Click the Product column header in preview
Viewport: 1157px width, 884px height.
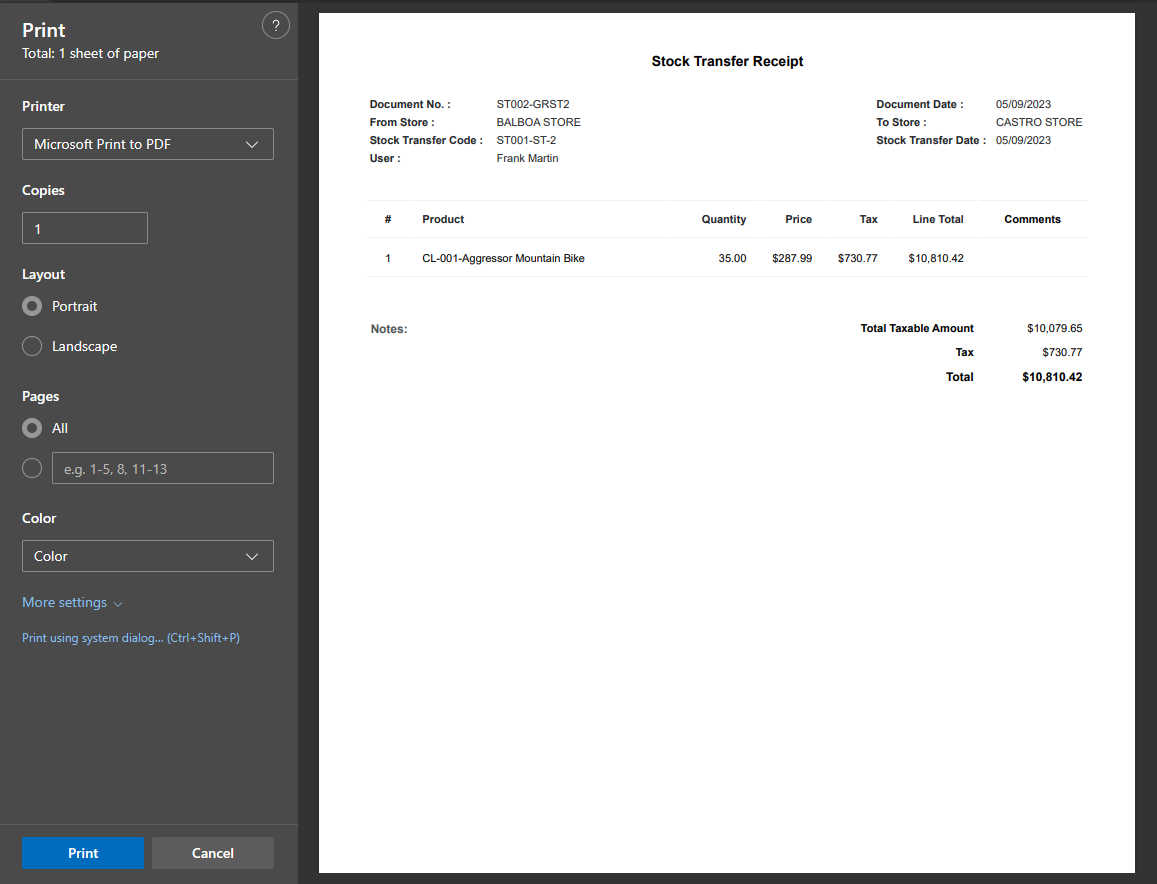tap(443, 219)
